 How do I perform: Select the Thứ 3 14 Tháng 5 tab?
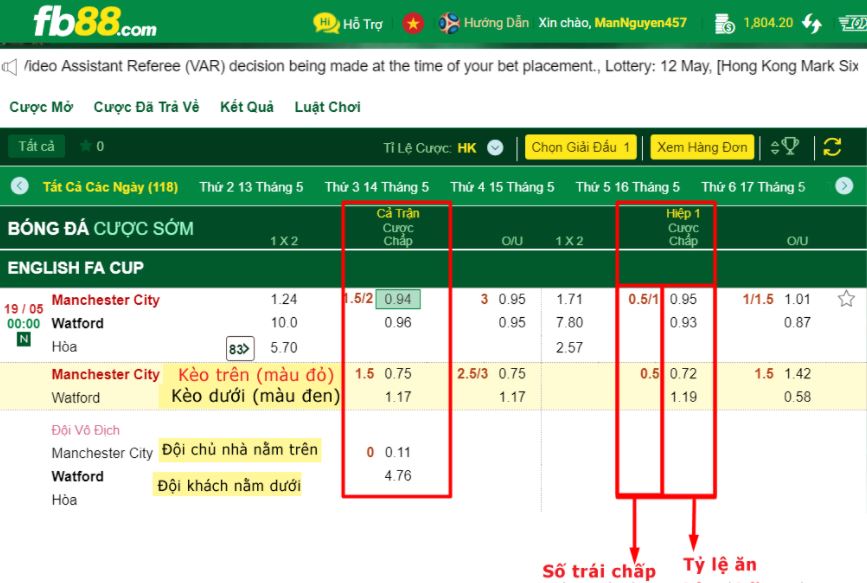click(x=377, y=187)
